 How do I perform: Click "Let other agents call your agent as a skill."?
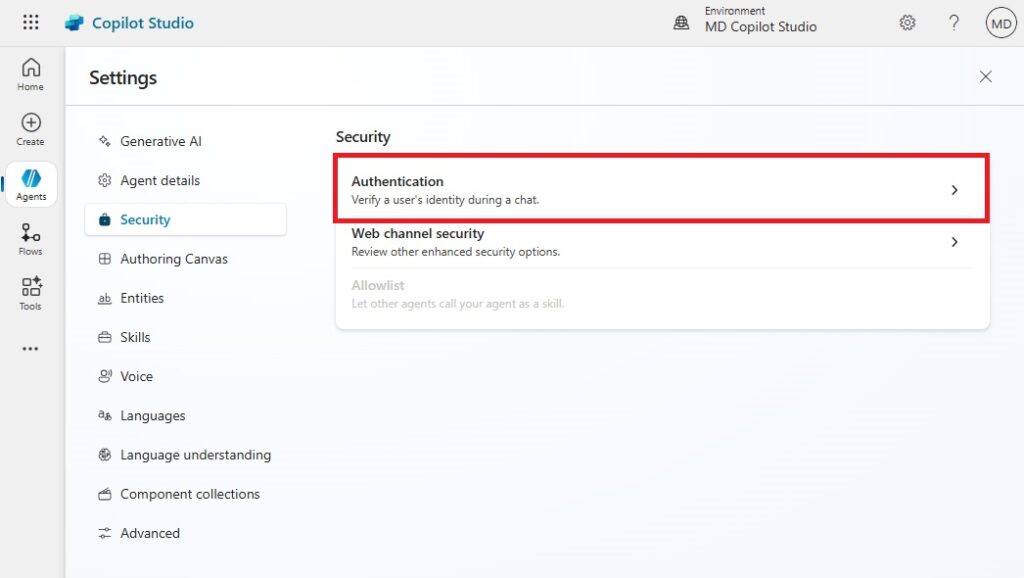tap(458, 304)
